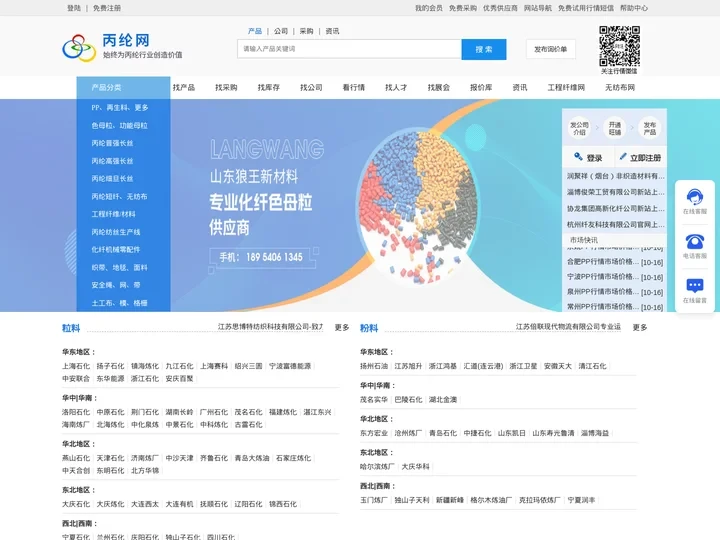Select the 采购 search tab
The image size is (720, 540).
pos(306,31)
